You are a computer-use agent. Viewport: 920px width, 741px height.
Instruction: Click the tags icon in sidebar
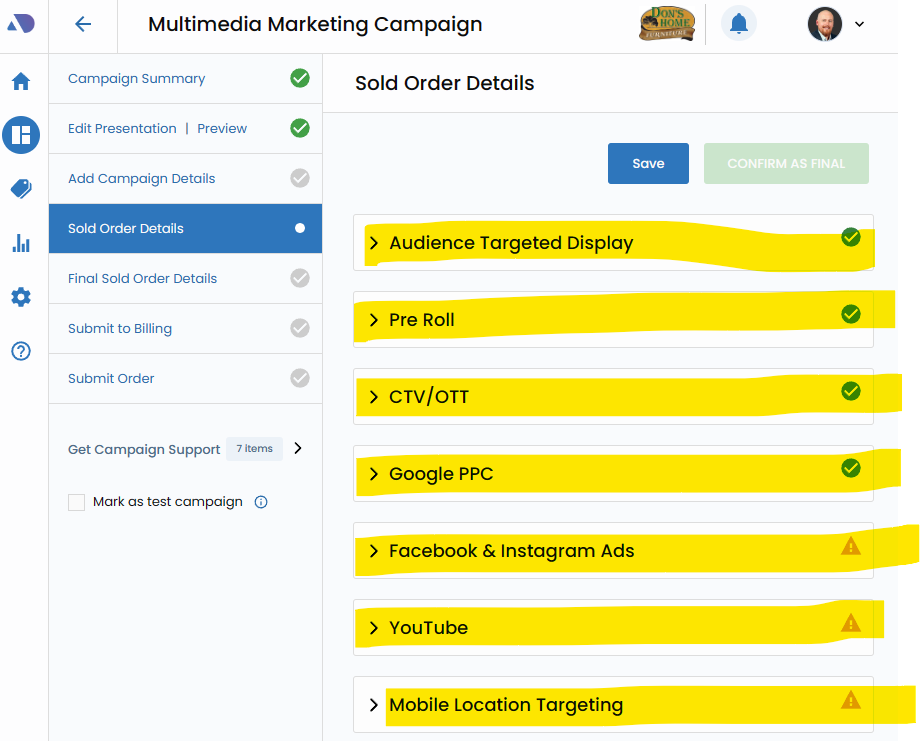point(21,189)
